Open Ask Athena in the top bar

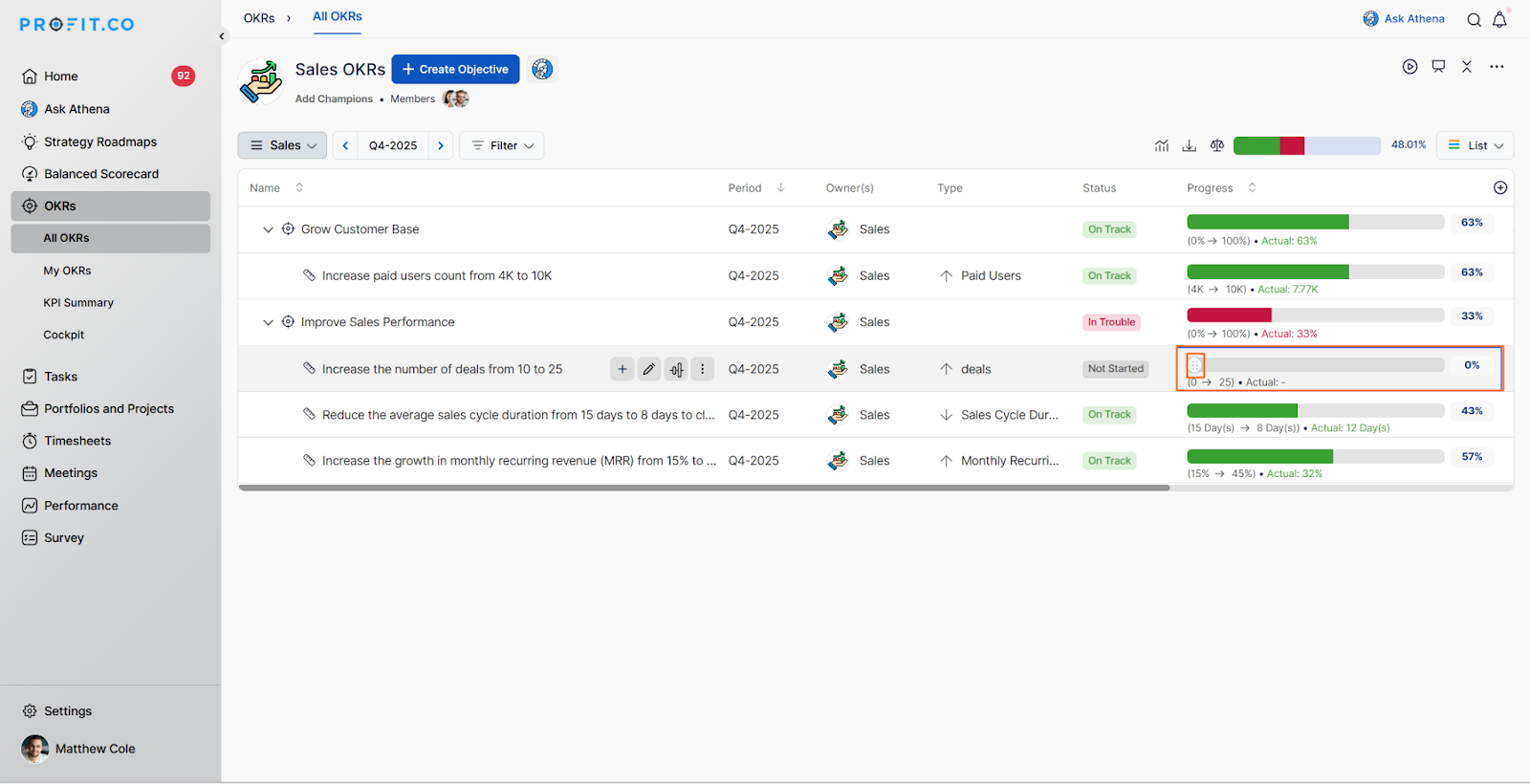(x=1404, y=19)
